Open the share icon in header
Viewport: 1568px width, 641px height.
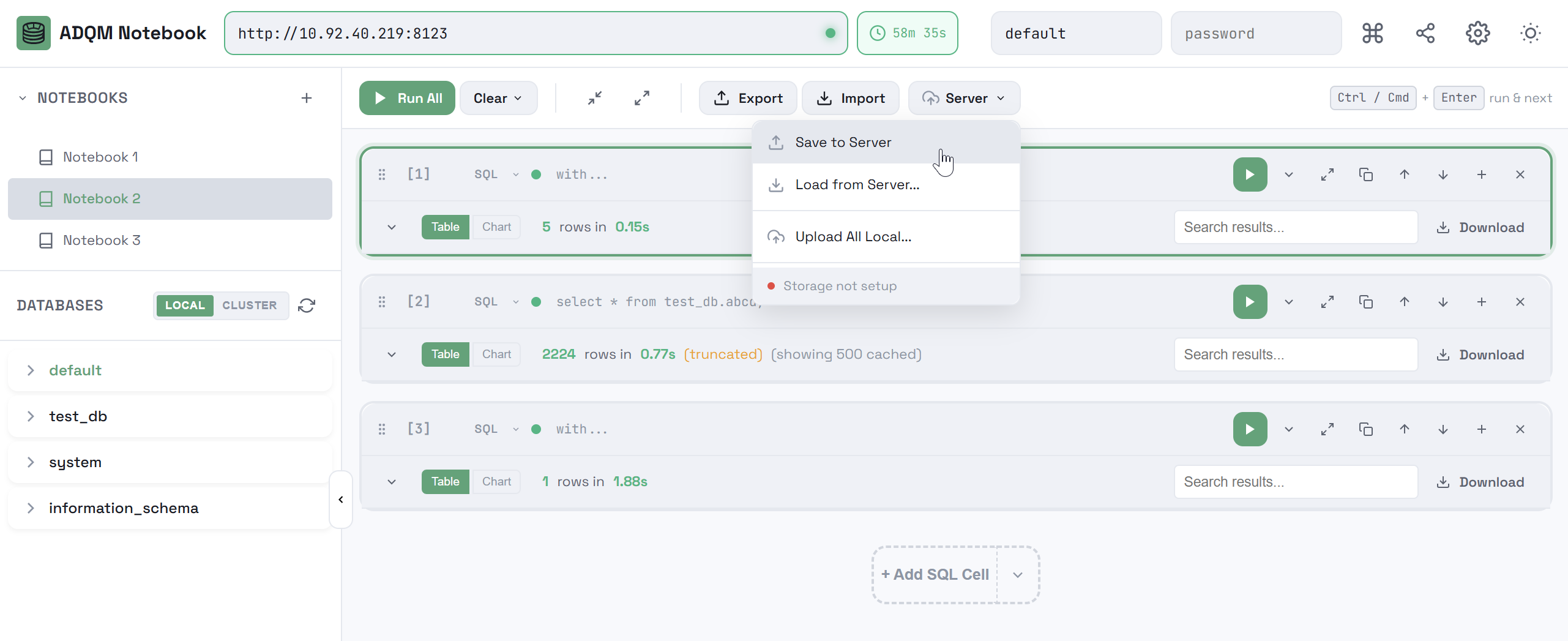click(x=1425, y=33)
